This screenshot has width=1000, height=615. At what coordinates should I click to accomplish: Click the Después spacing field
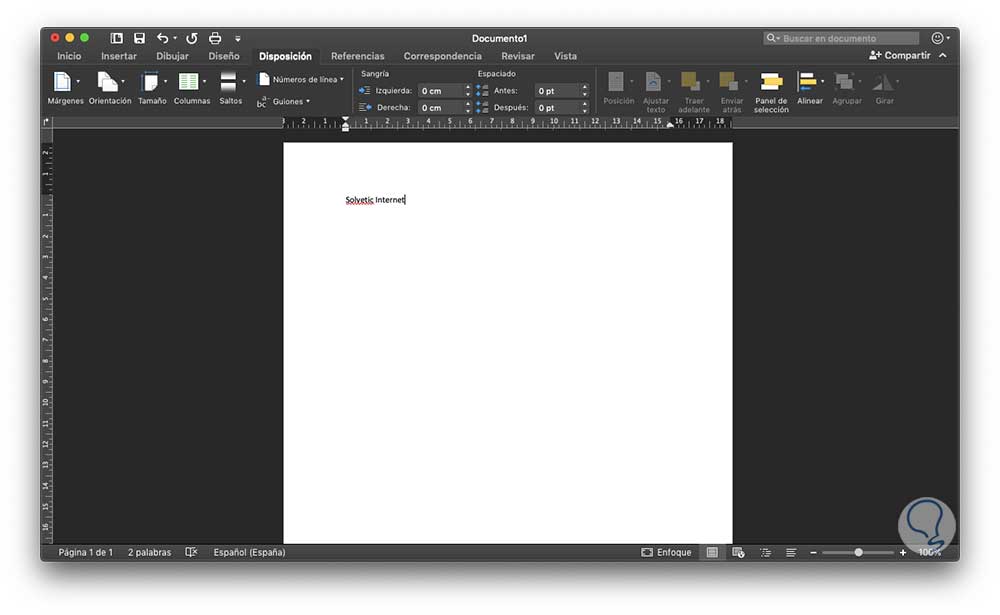[x=557, y=108]
